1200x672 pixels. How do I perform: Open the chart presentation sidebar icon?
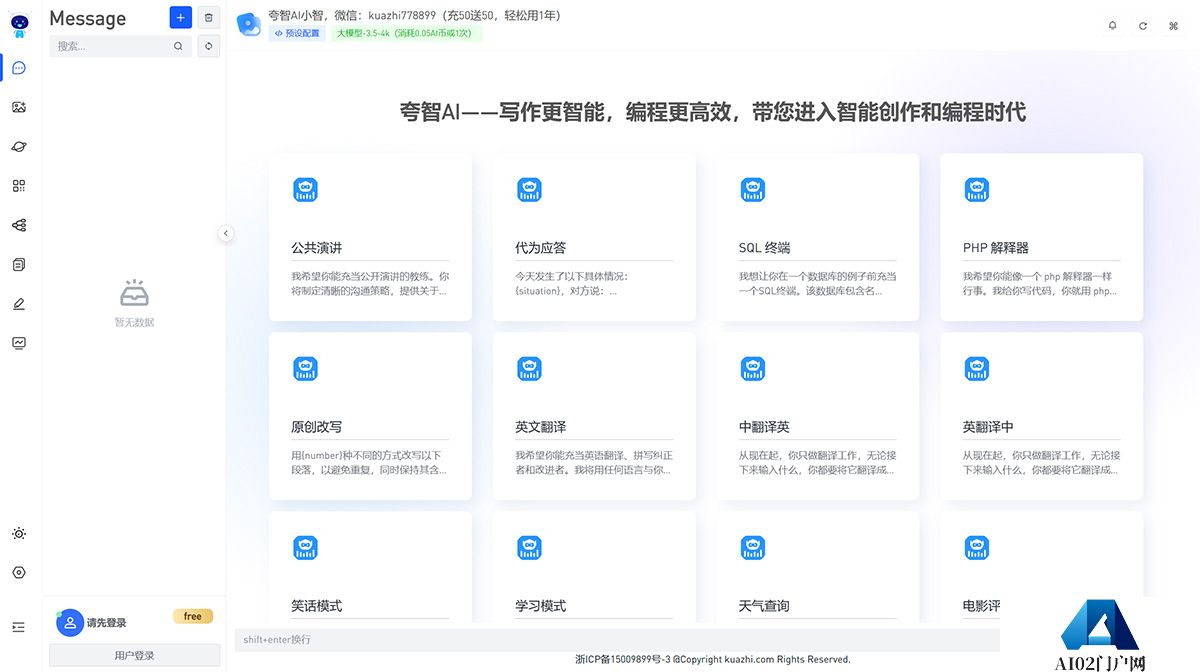pos(19,342)
